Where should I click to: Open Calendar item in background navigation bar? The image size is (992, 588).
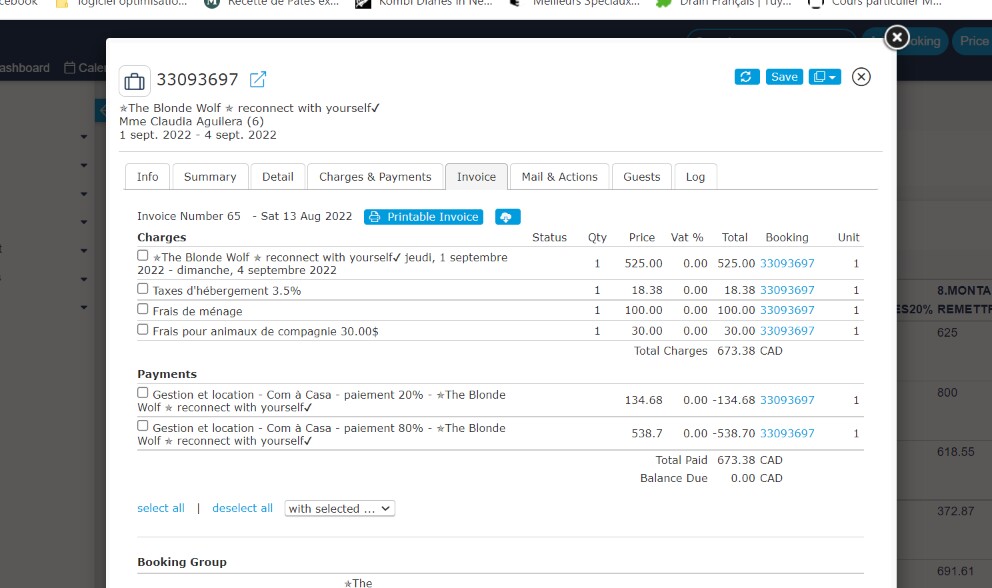click(x=85, y=68)
